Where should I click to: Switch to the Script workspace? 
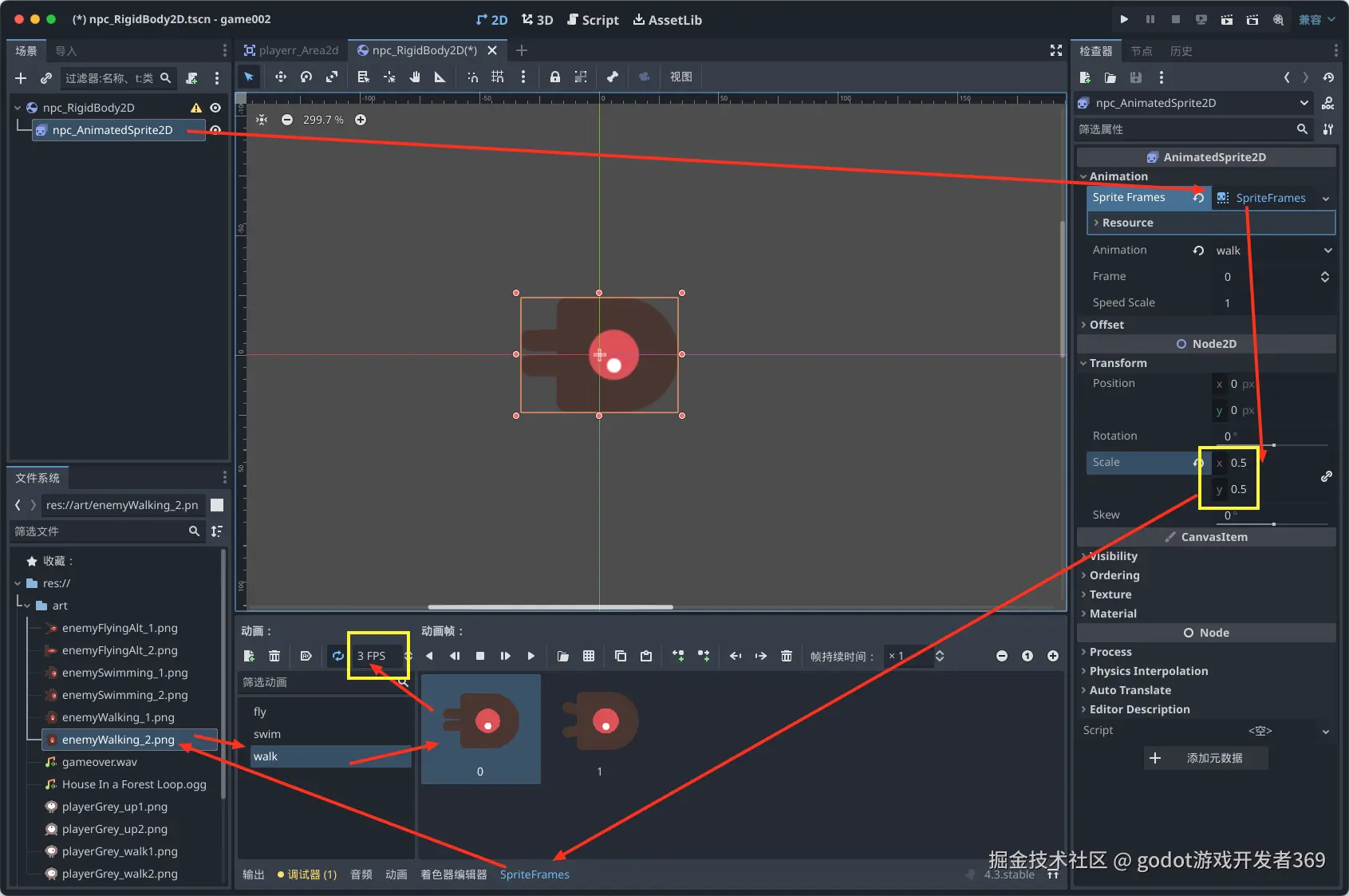tap(593, 20)
